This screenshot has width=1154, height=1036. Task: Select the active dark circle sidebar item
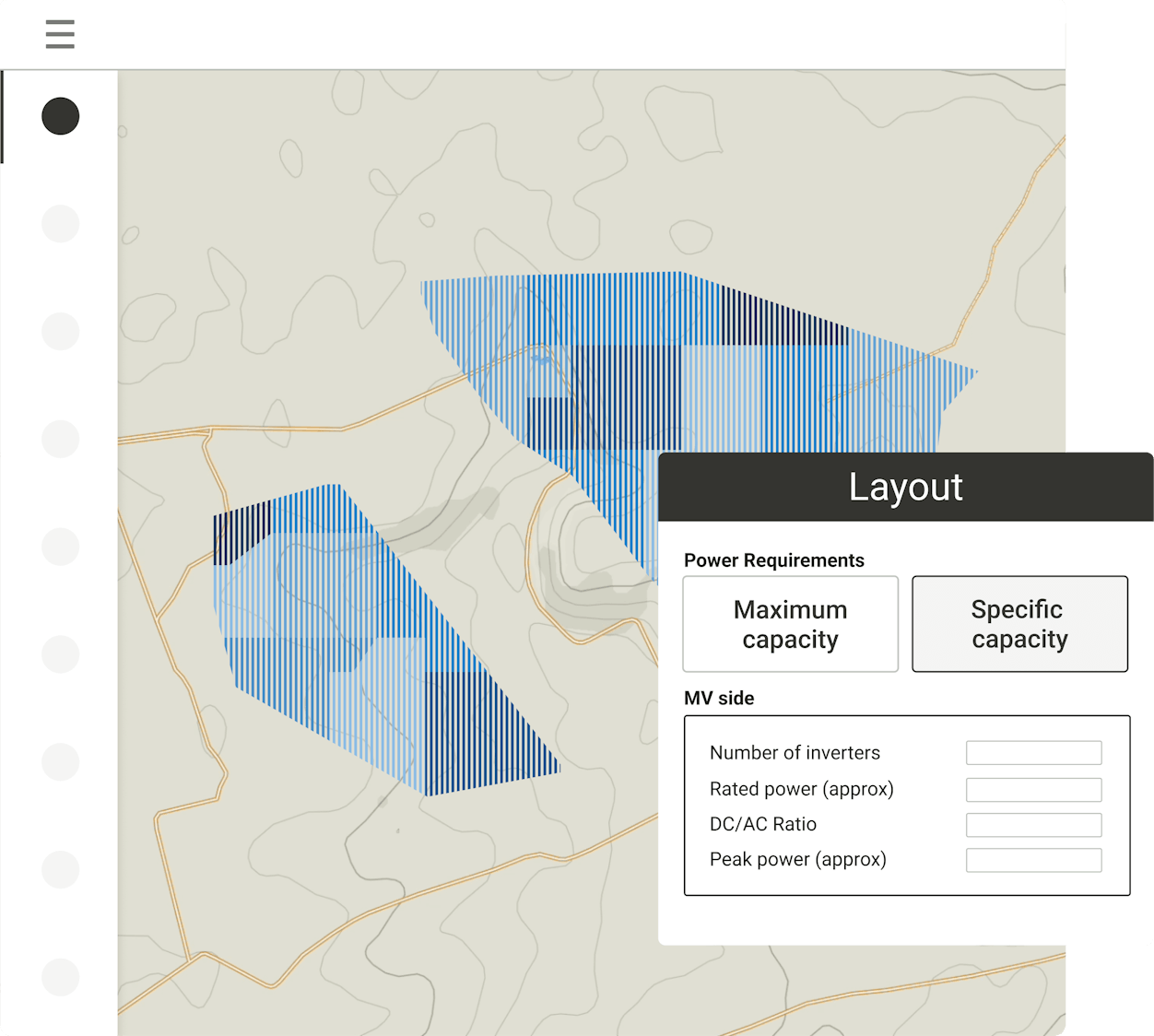(61, 116)
